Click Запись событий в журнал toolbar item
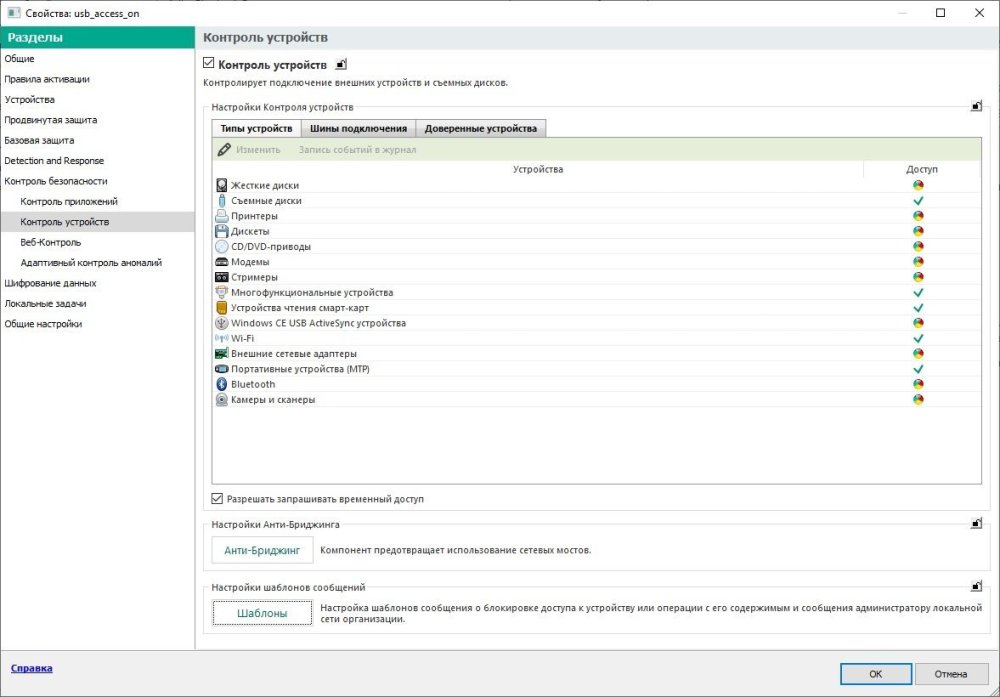 pyautogui.click(x=357, y=149)
